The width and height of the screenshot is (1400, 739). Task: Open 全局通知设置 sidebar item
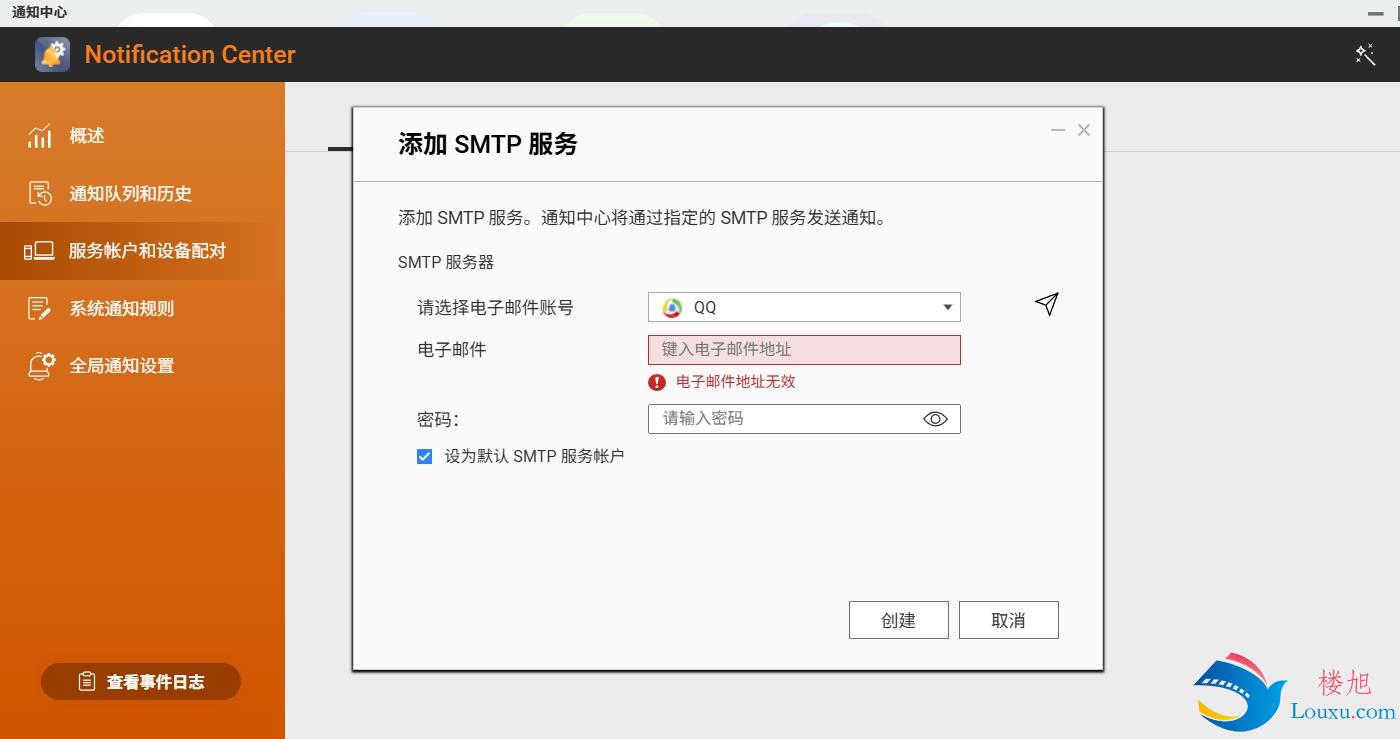click(142, 366)
